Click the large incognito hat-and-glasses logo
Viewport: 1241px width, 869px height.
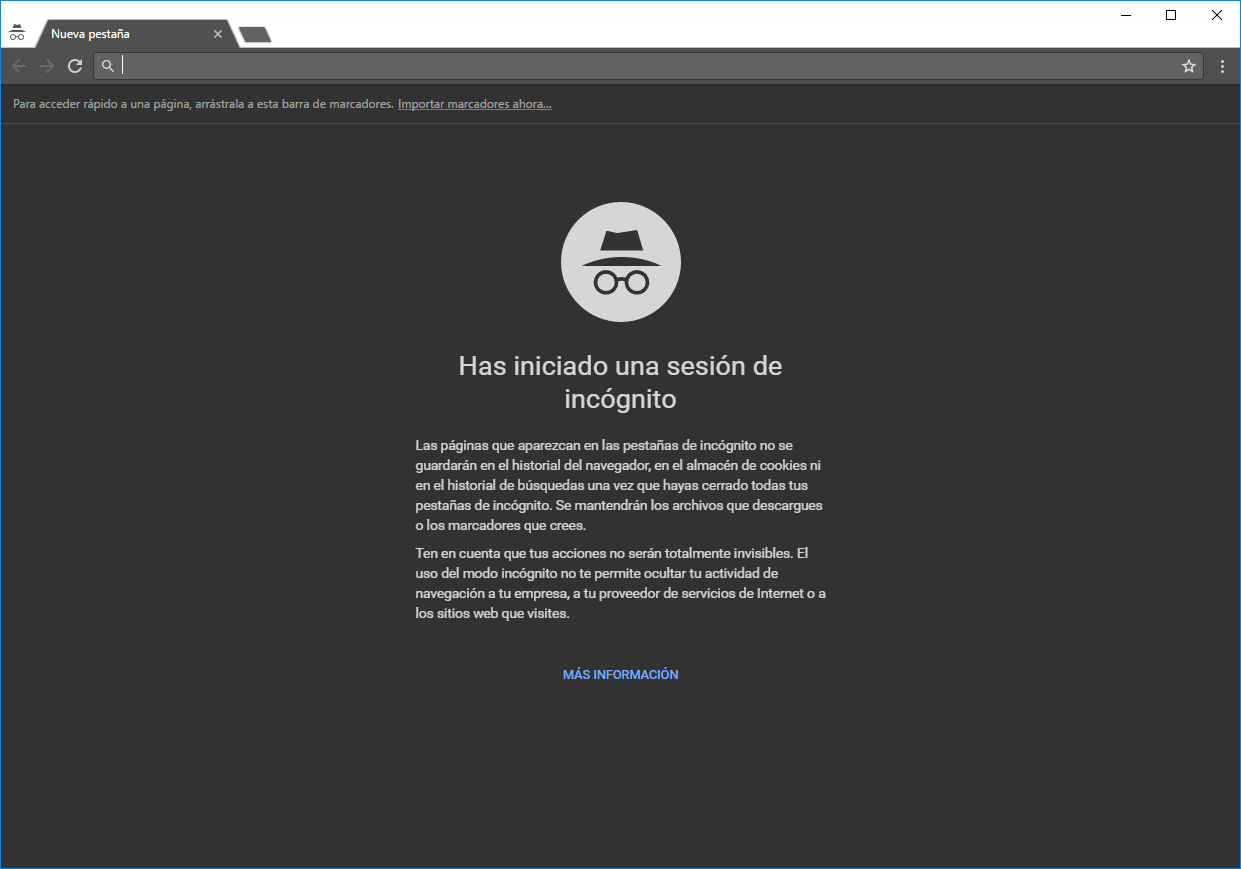(621, 262)
